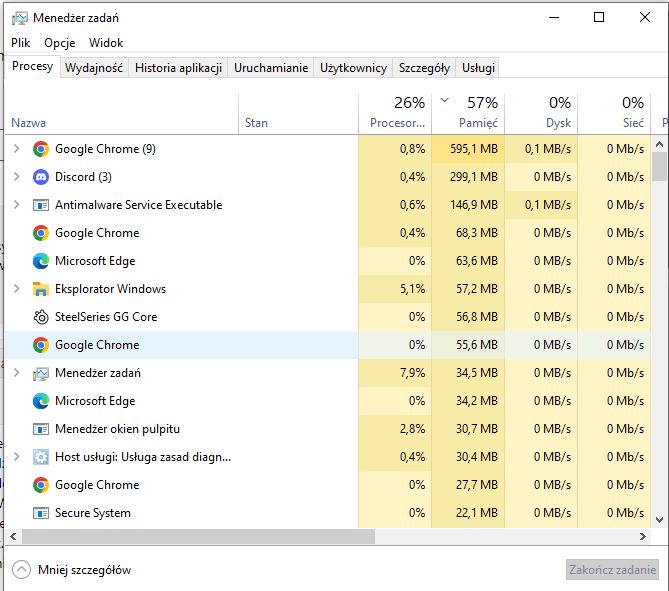Click the Discord (3) icon
669x591 pixels.
tap(41, 177)
